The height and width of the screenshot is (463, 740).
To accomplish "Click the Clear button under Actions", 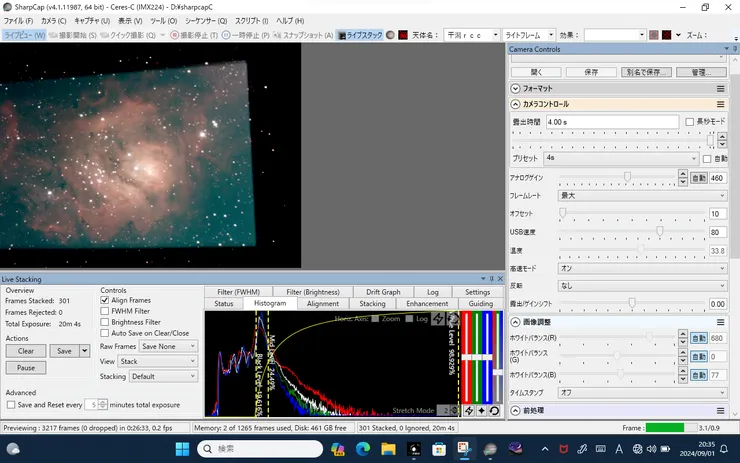I will coord(26,351).
